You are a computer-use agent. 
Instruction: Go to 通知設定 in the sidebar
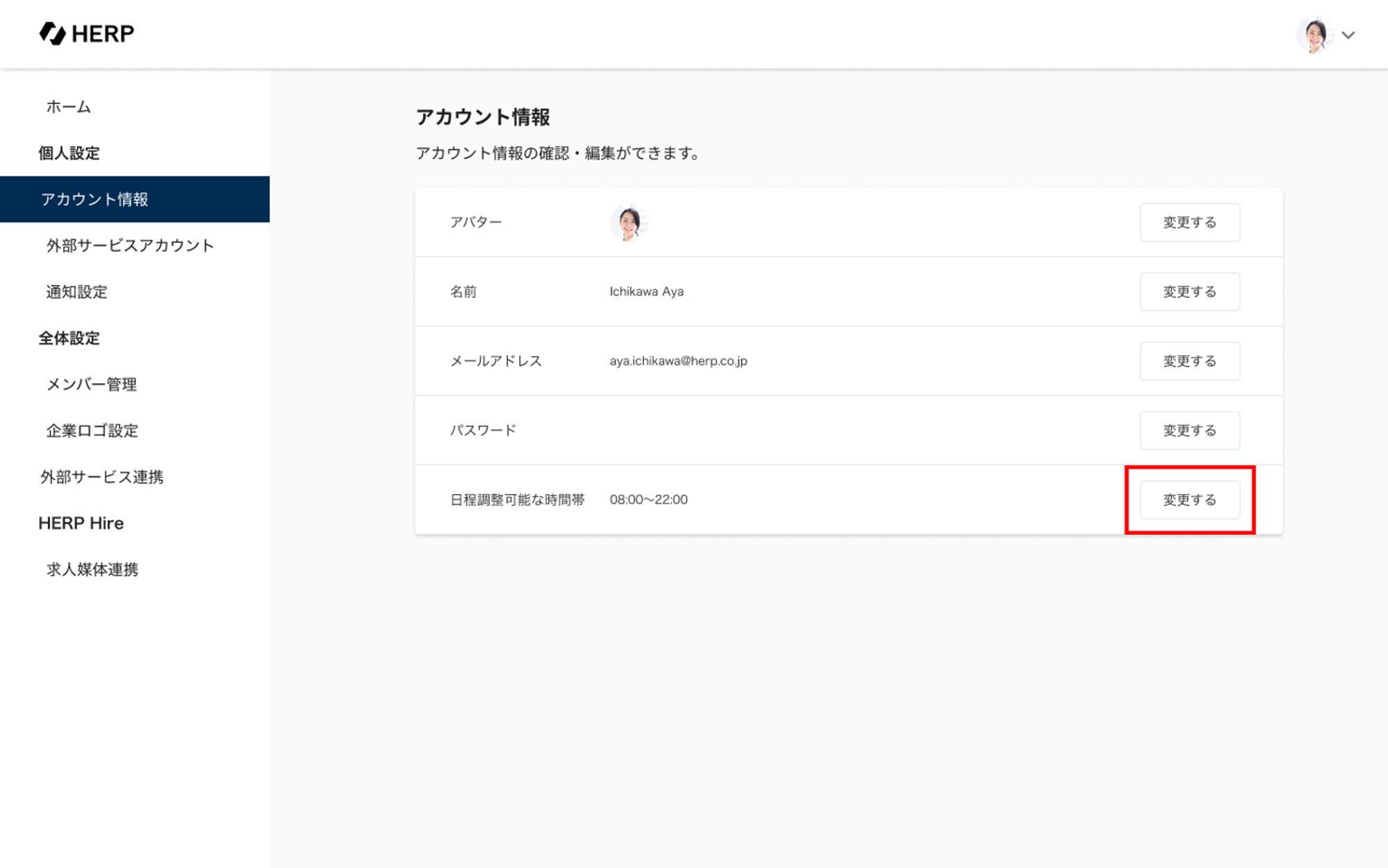tap(77, 292)
